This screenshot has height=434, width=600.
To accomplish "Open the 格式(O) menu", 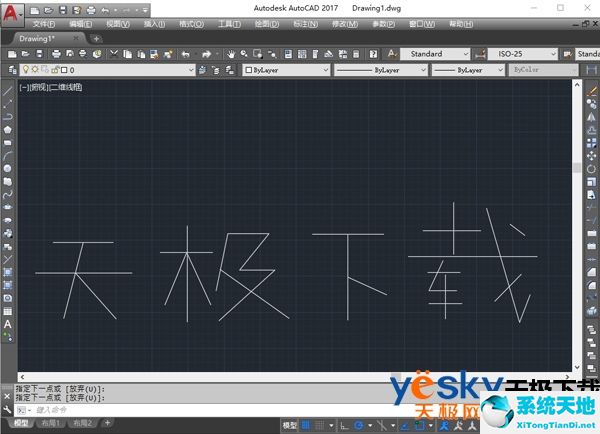I will click(x=191, y=24).
